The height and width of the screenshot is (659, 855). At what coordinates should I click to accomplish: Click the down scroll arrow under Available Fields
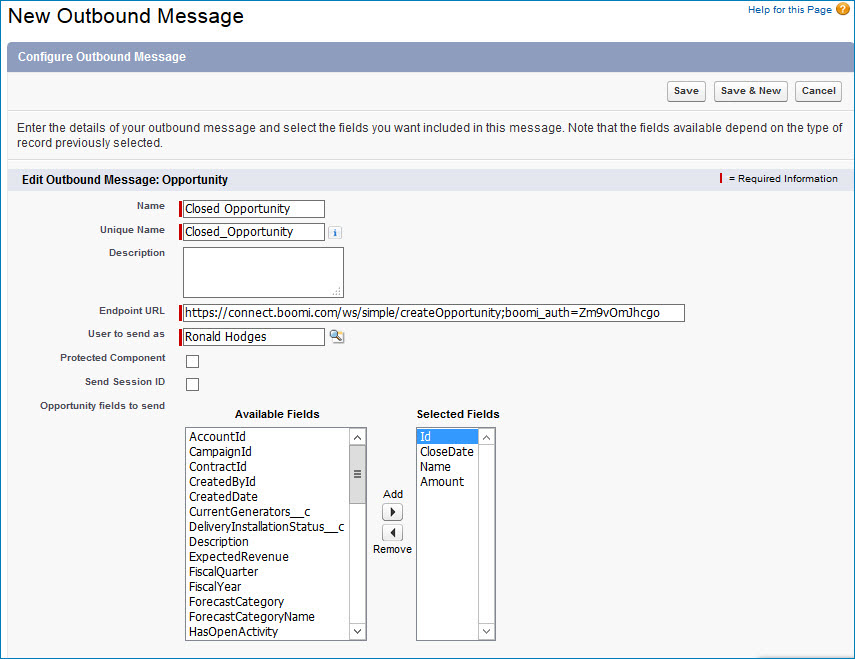(357, 631)
